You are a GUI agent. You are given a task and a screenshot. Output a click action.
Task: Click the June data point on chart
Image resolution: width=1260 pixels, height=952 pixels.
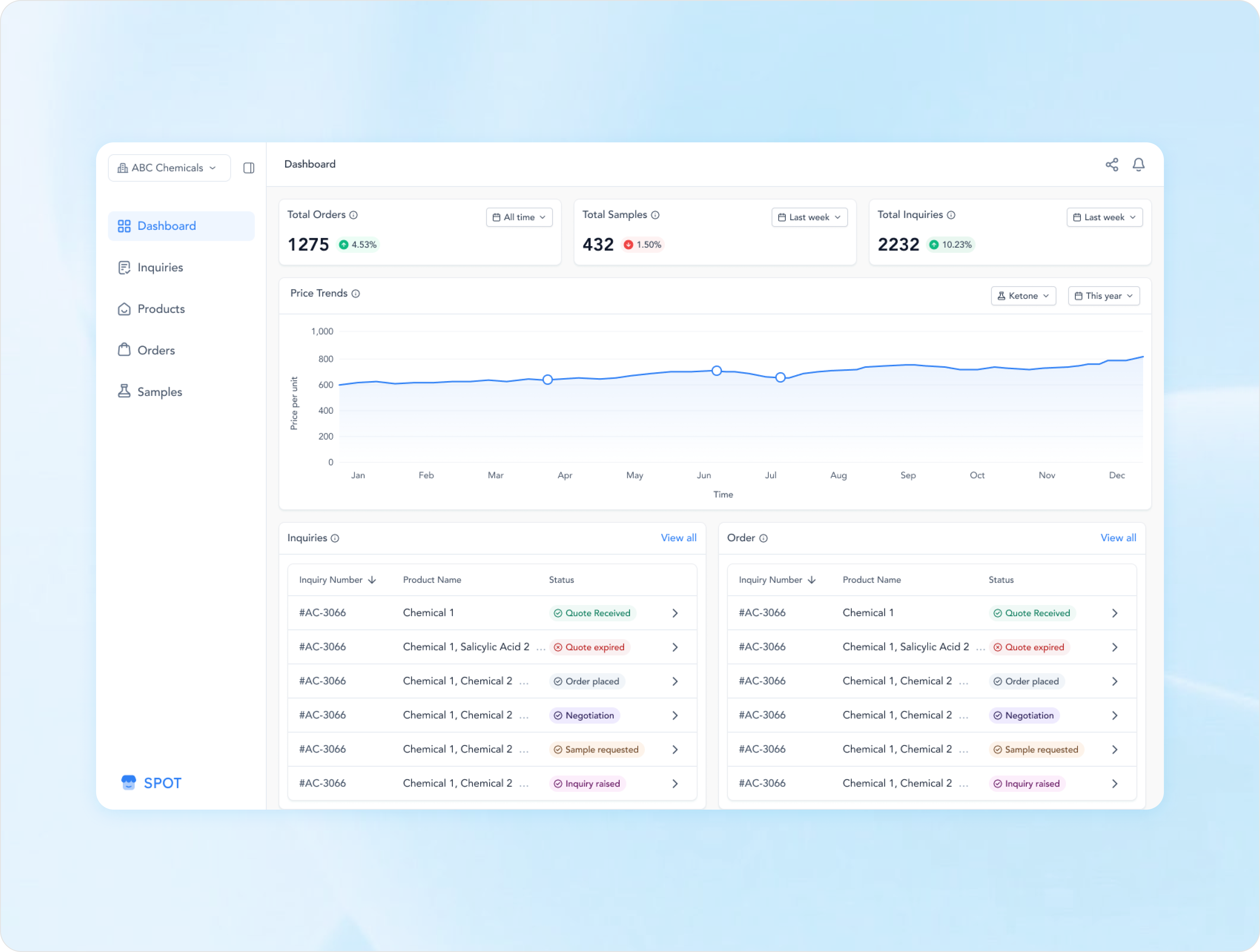pyautogui.click(x=717, y=371)
